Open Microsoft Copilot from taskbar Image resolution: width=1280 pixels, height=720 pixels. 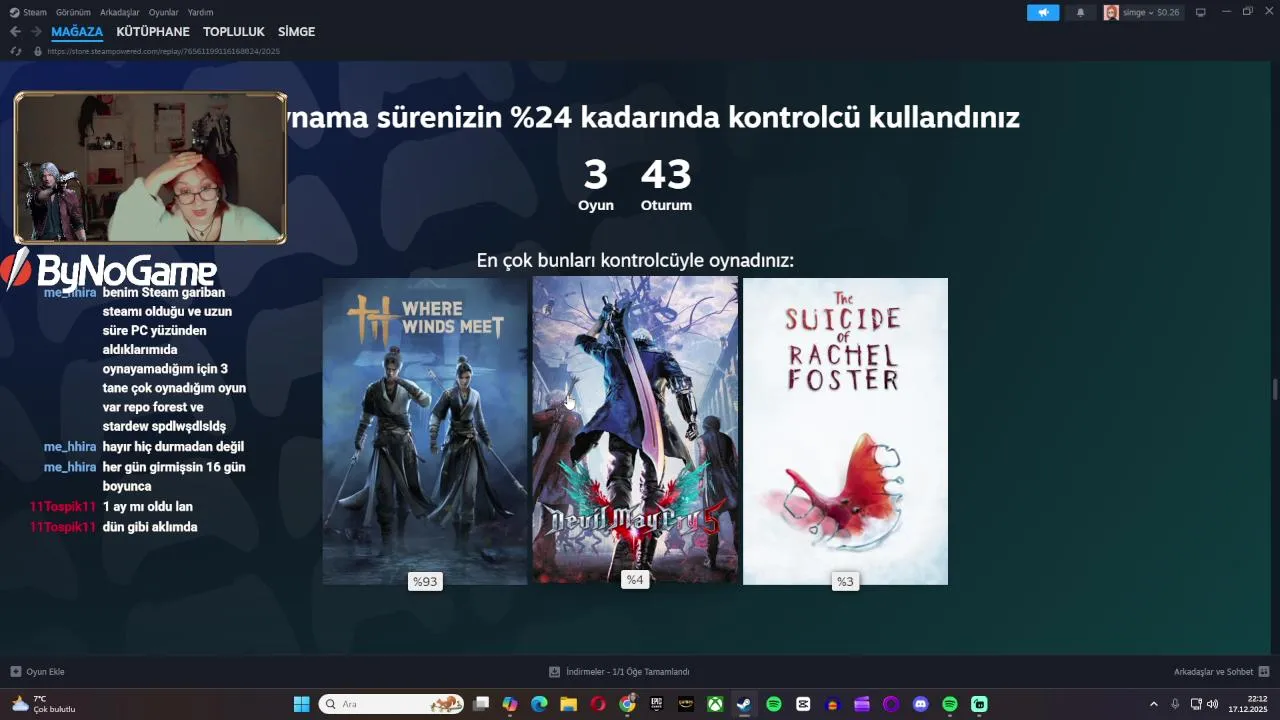(x=510, y=704)
